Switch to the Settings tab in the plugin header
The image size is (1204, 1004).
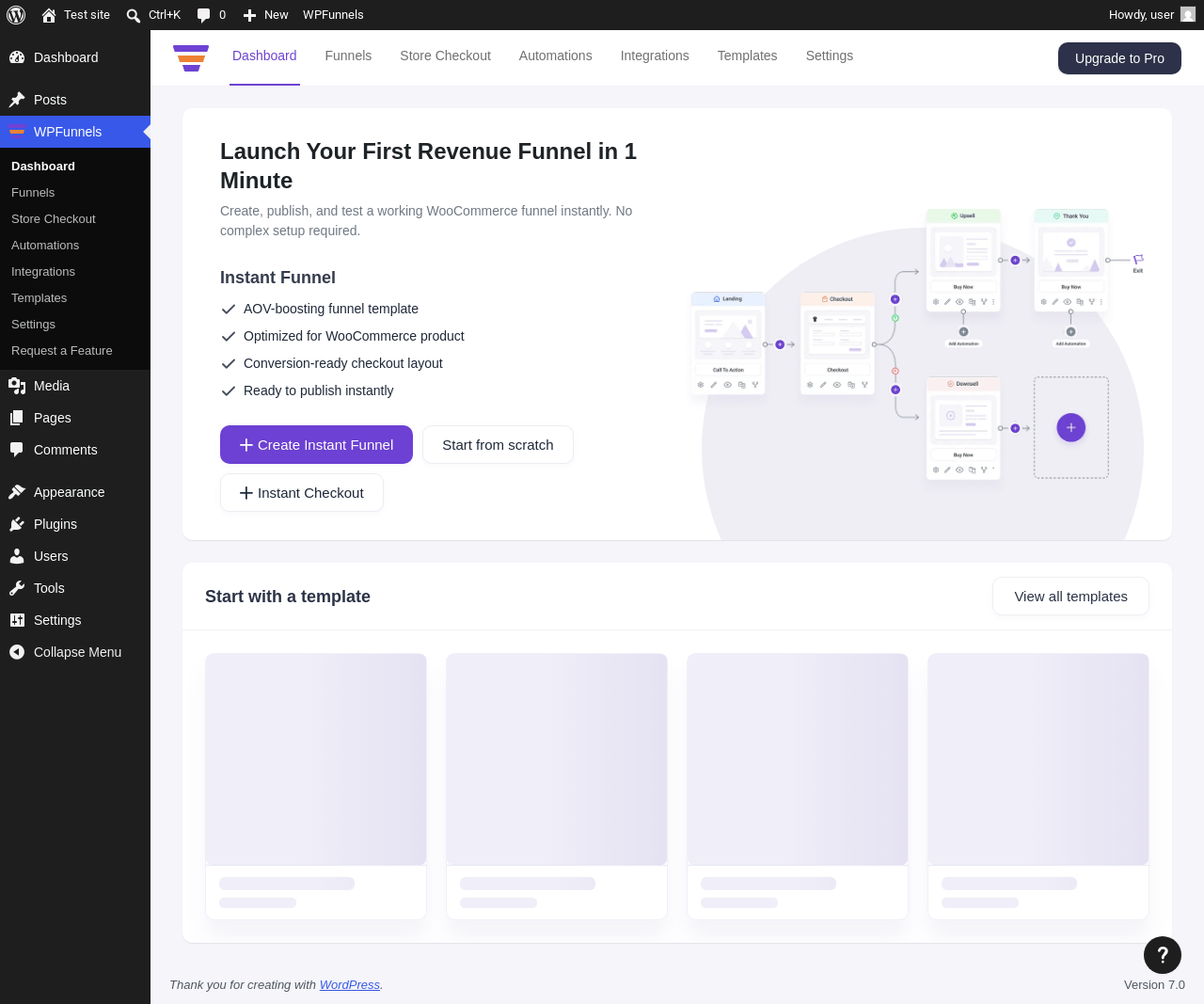coord(830,56)
